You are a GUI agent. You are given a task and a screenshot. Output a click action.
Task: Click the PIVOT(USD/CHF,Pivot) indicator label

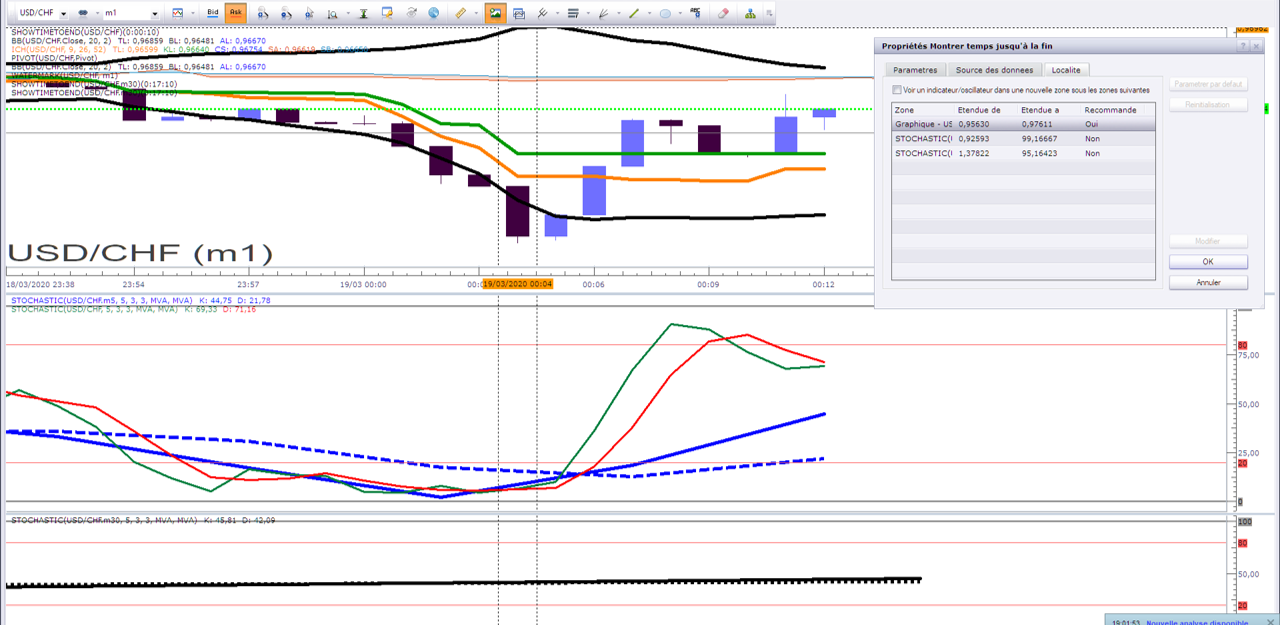point(54,59)
